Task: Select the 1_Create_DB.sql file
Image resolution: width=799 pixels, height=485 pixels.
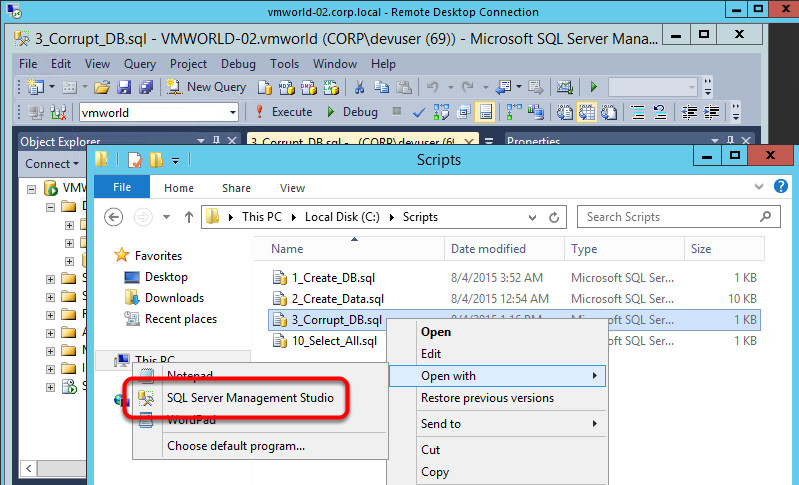Action: tap(334, 278)
